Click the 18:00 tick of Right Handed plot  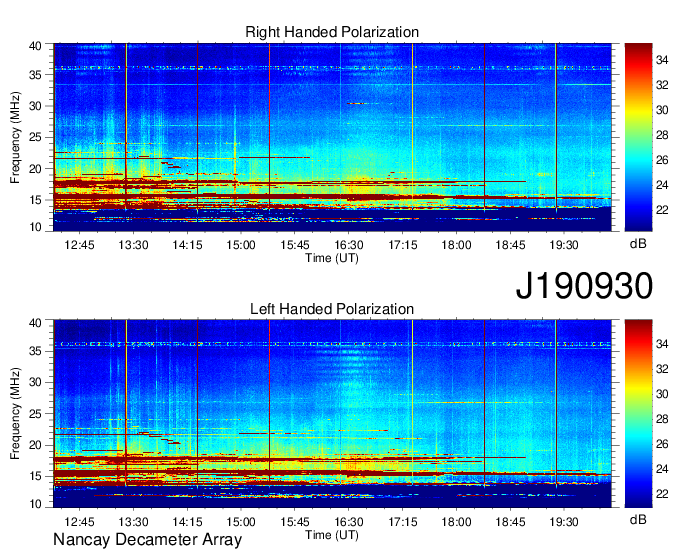click(456, 245)
